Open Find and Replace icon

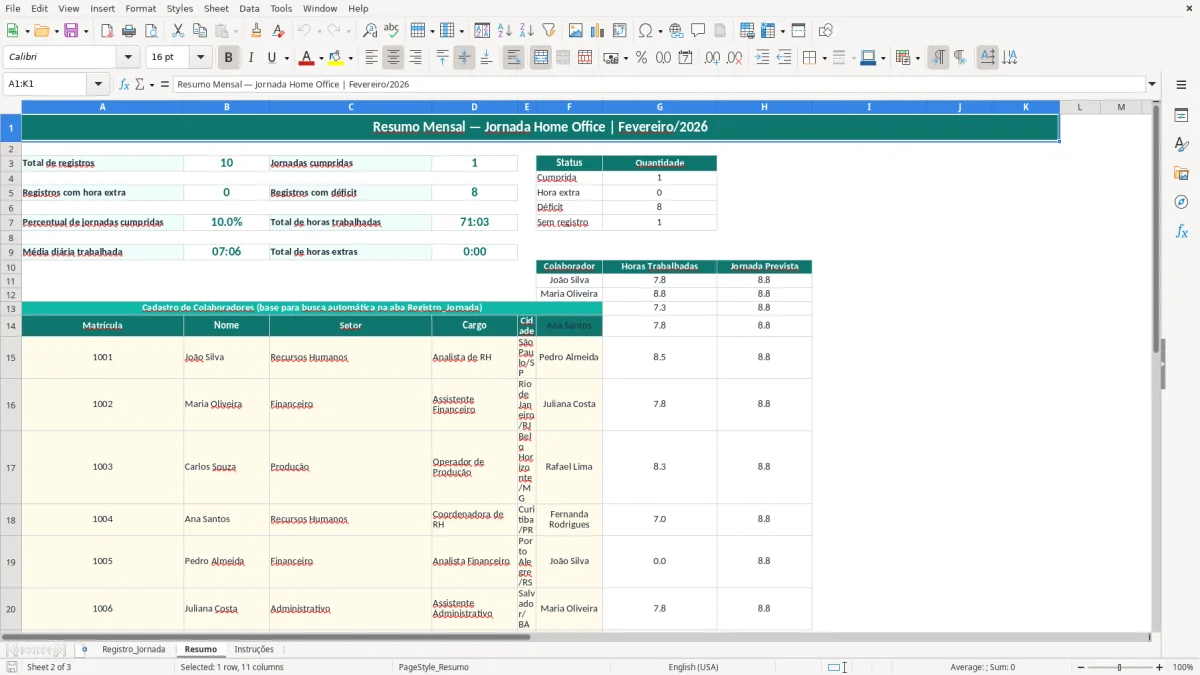[370, 31]
